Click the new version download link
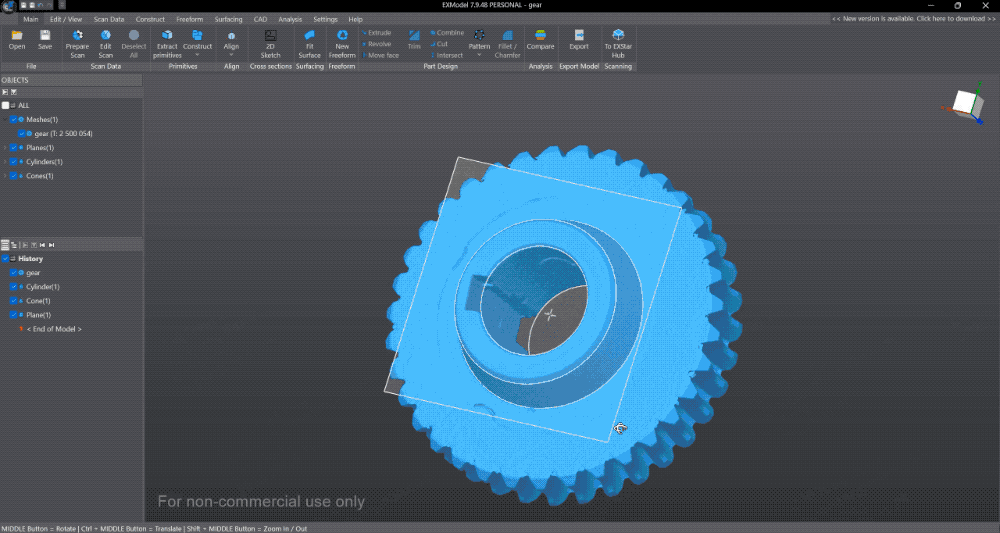 pos(913,19)
